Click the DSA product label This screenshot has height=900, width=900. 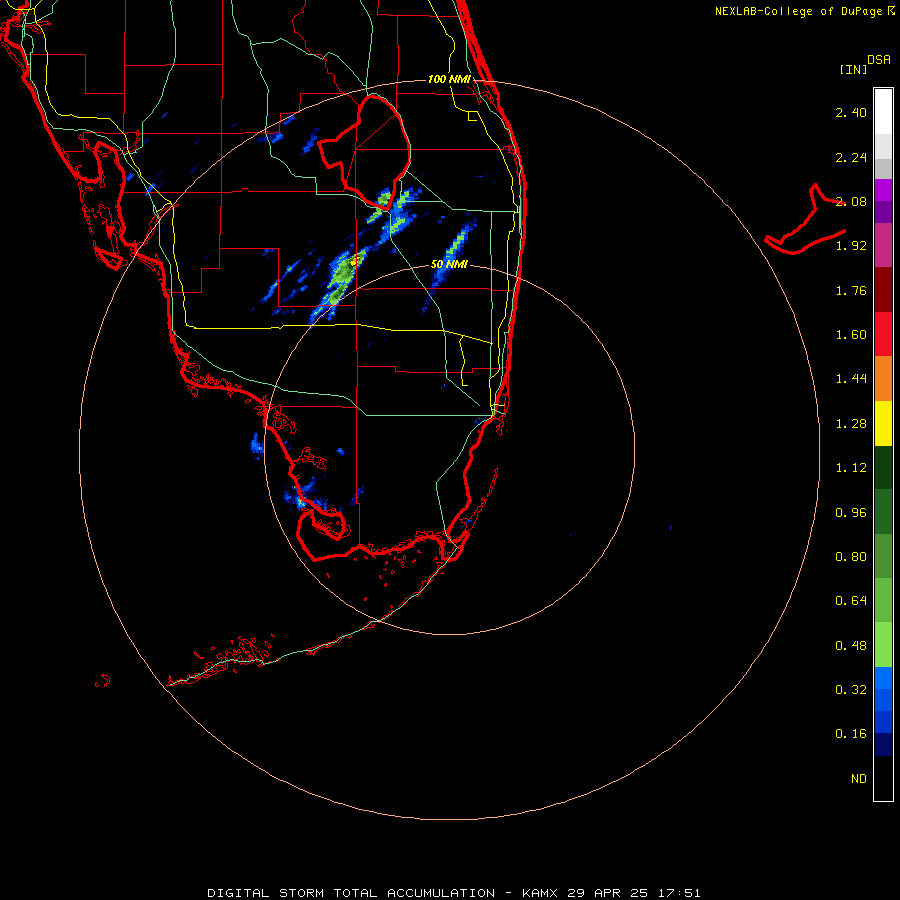879,60
